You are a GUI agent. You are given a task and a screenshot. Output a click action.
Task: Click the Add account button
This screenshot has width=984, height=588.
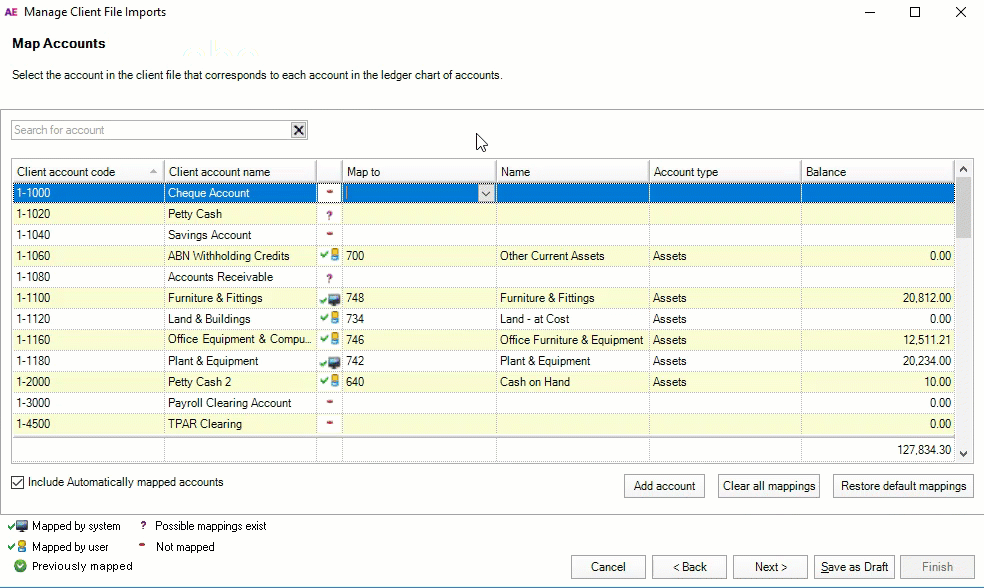tap(663, 486)
